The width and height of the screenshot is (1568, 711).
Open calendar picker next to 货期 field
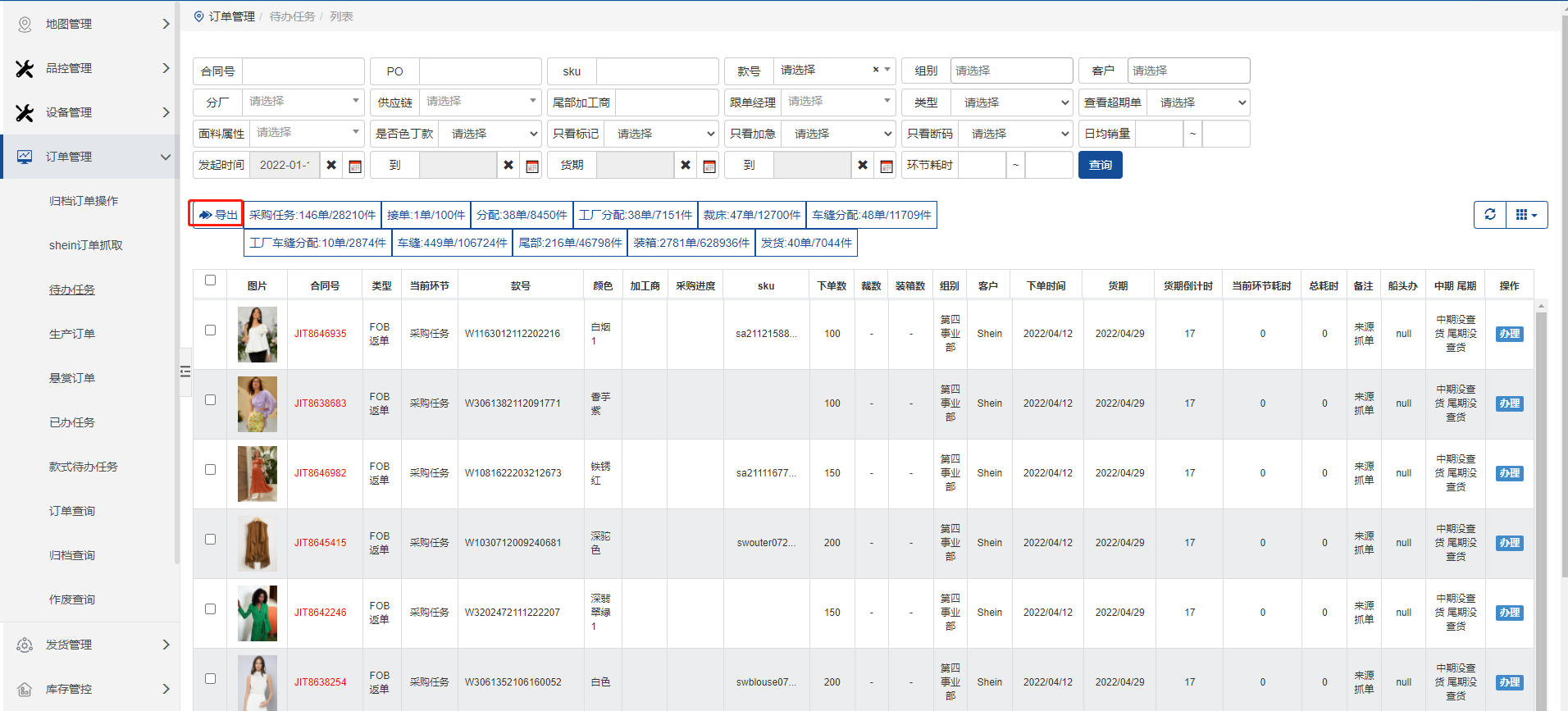tap(709, 166)
